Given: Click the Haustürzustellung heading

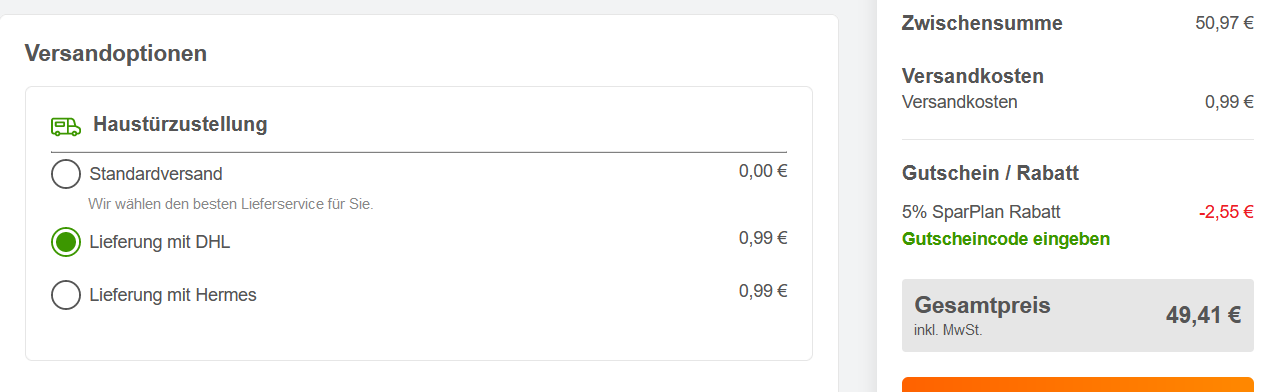Looking at the screenshot, I should click(180, 125).
